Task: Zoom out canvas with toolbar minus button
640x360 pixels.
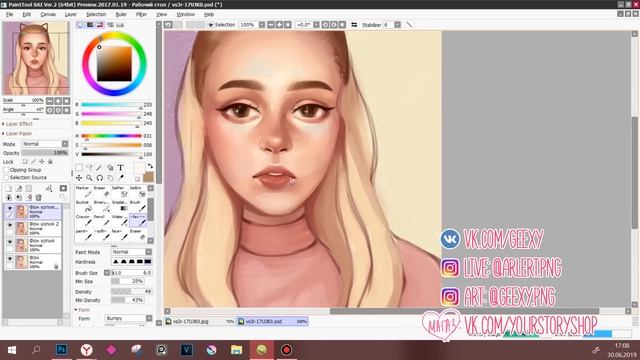Action: [271, 25]
